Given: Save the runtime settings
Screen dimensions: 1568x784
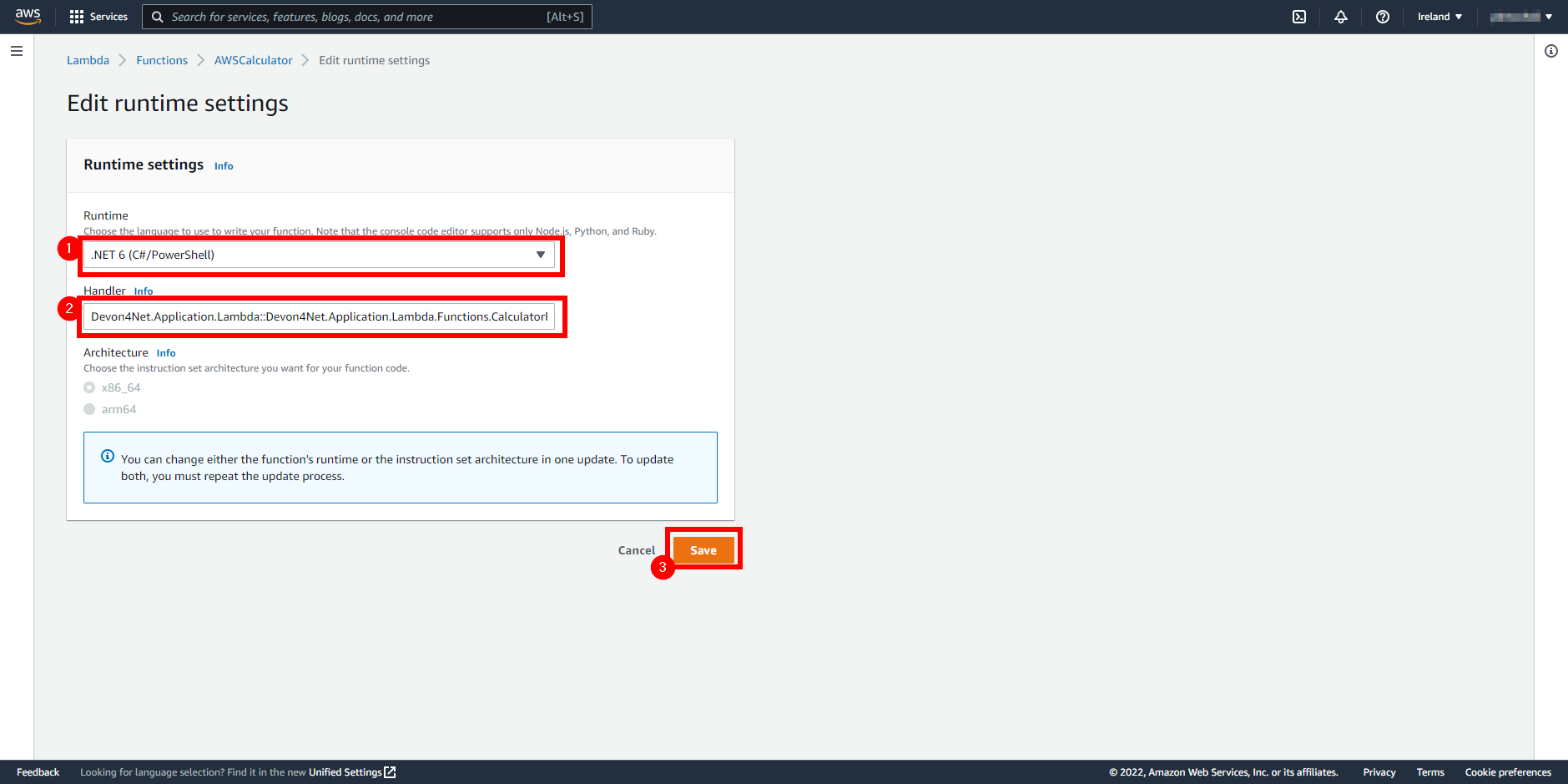Looking at the screenshot, I should click(x=703, y=549).
